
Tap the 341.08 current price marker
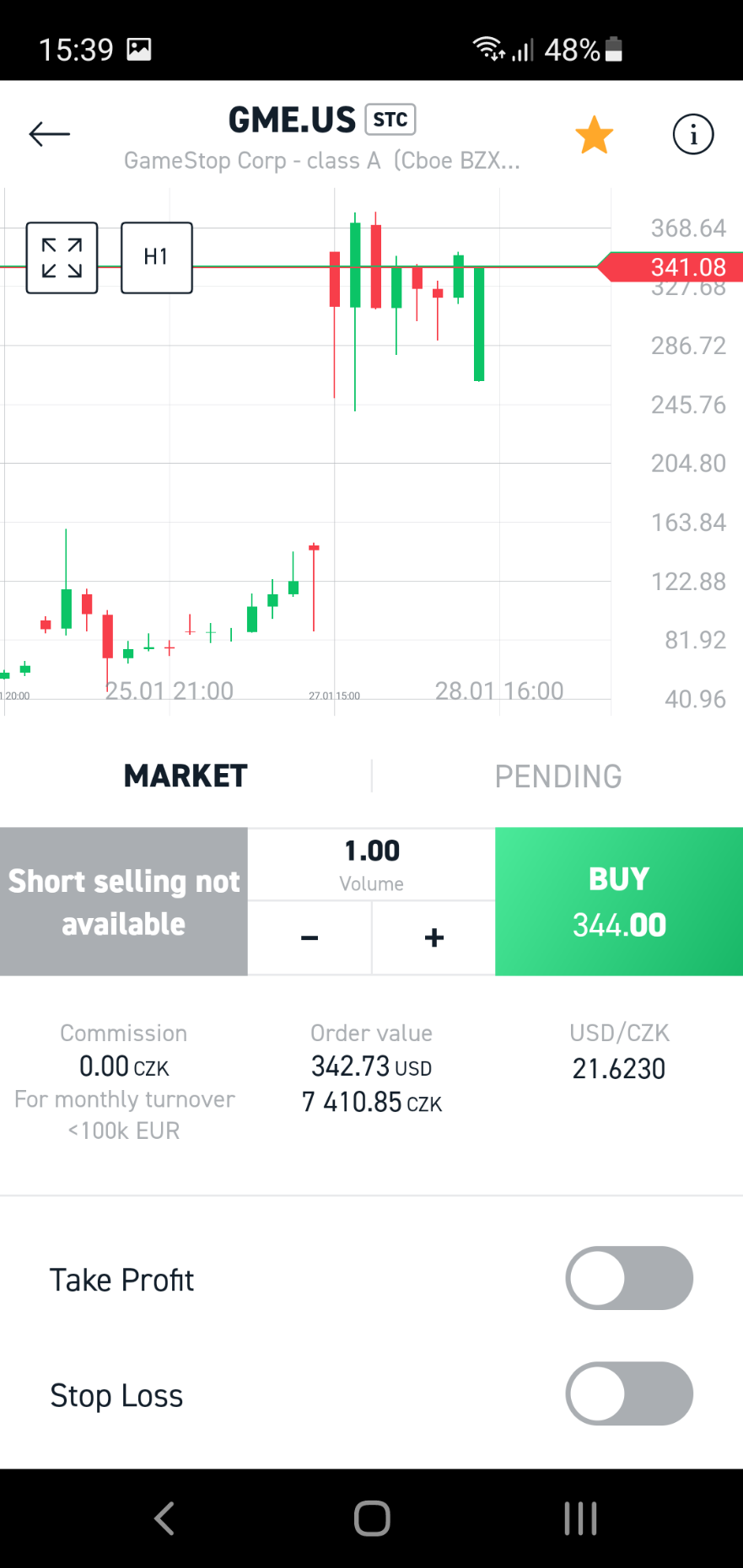point(675,267)
